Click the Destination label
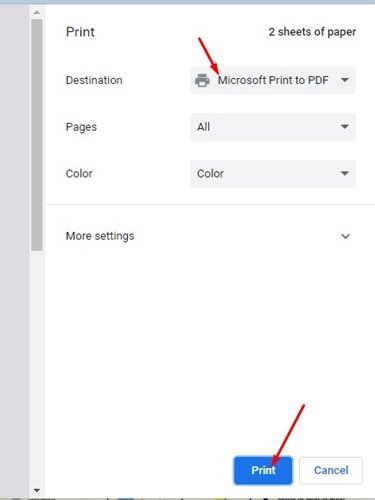Viewport: 375px width, 500px height. click(x=94, y=80)
